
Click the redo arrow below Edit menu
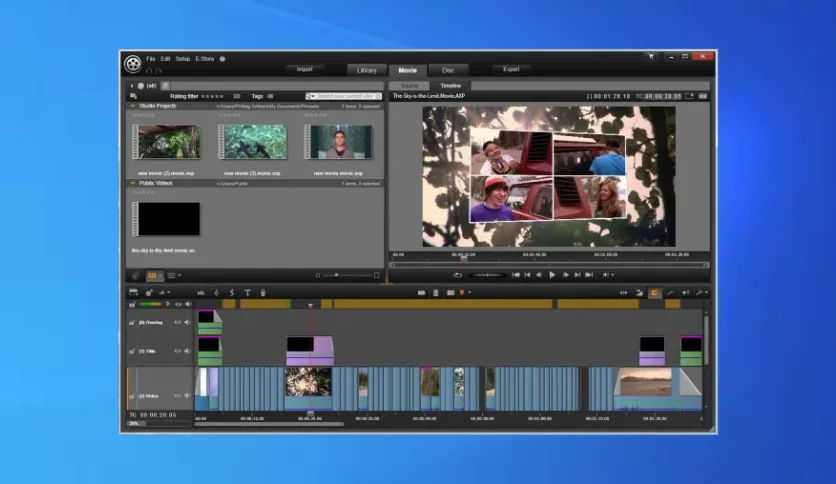pyautogui.click(x=159, y=71)
